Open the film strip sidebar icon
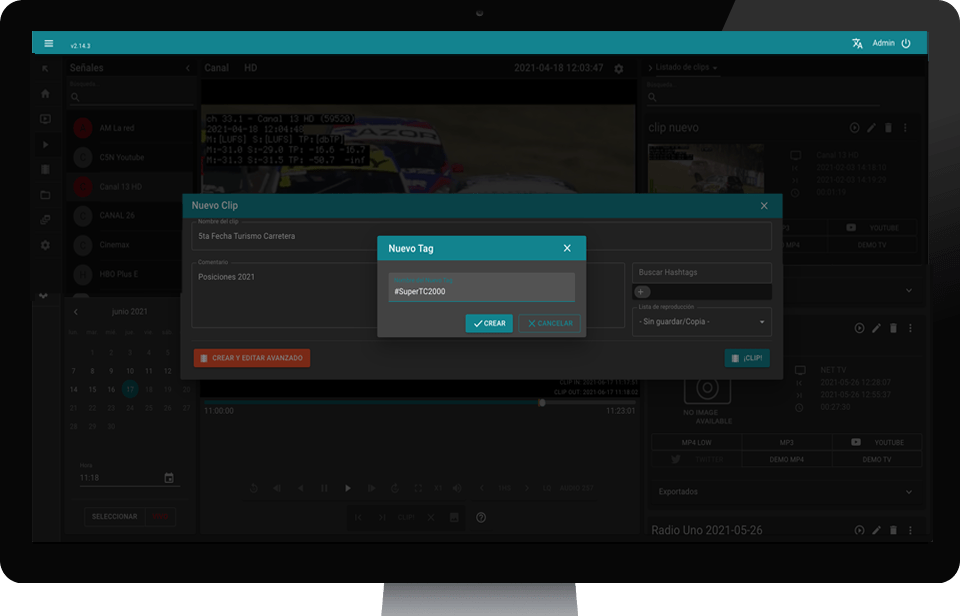The width and height of the screenshot is (960, 616). click(45, 170)
